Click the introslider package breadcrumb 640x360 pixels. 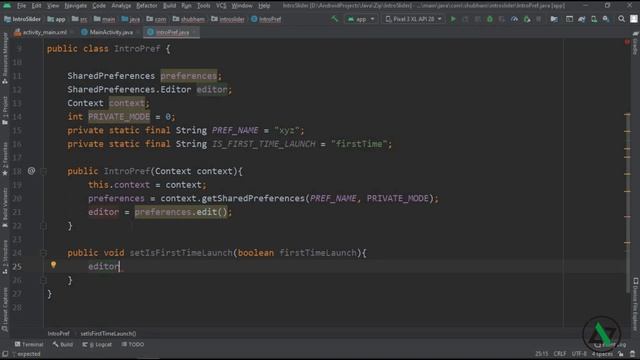228,19
